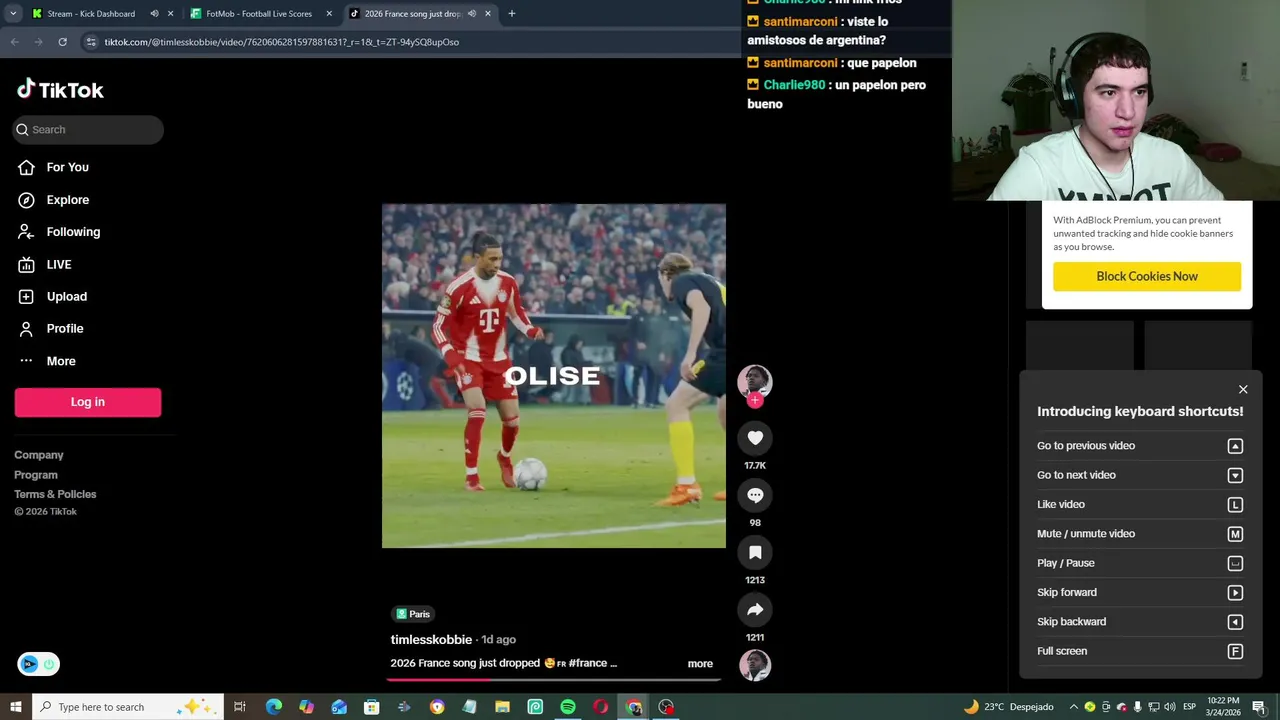Open the More menu in sidebar

pos(60,361)
